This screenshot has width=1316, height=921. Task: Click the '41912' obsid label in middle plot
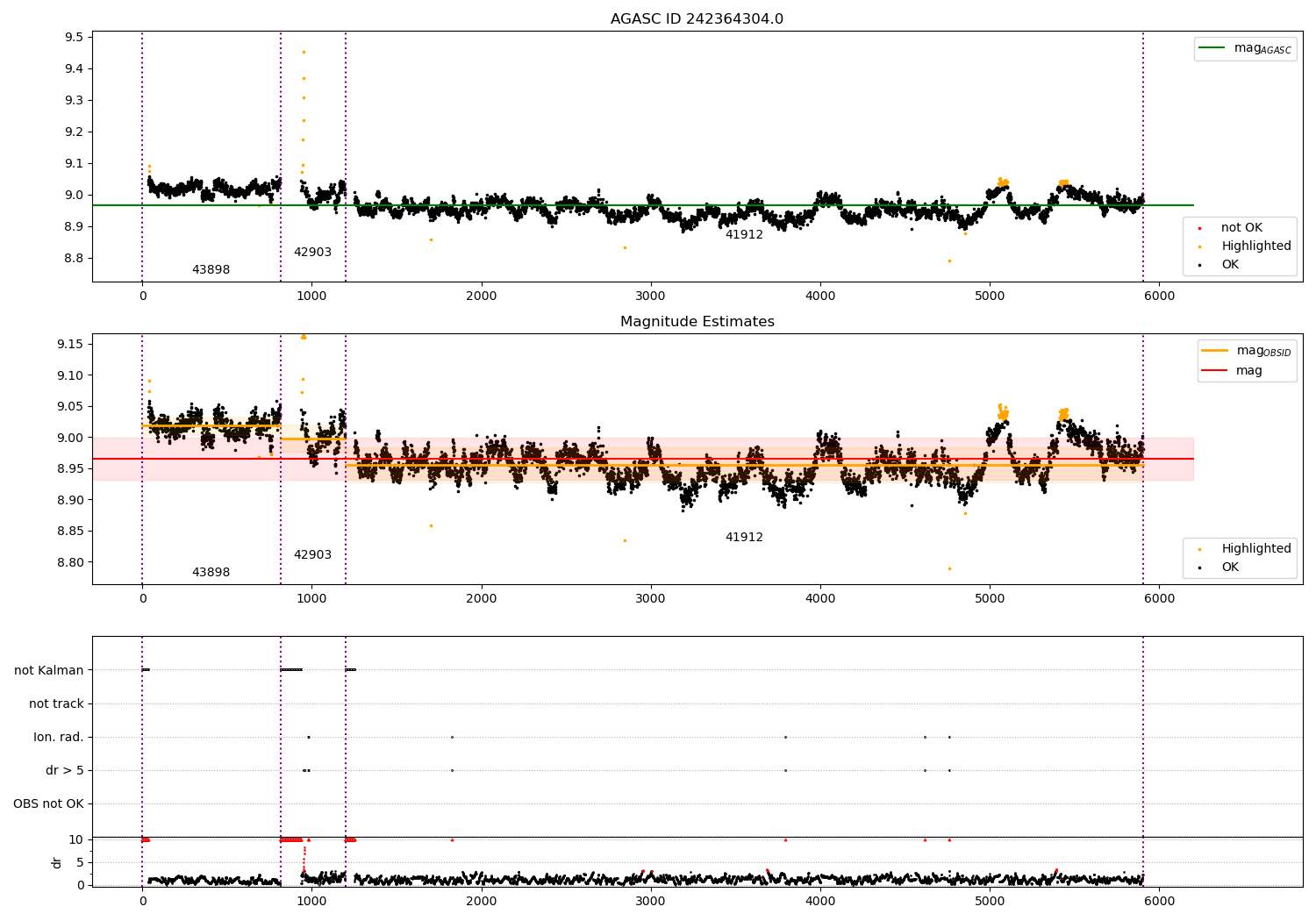pyautogui.click(x=744, y=538)
